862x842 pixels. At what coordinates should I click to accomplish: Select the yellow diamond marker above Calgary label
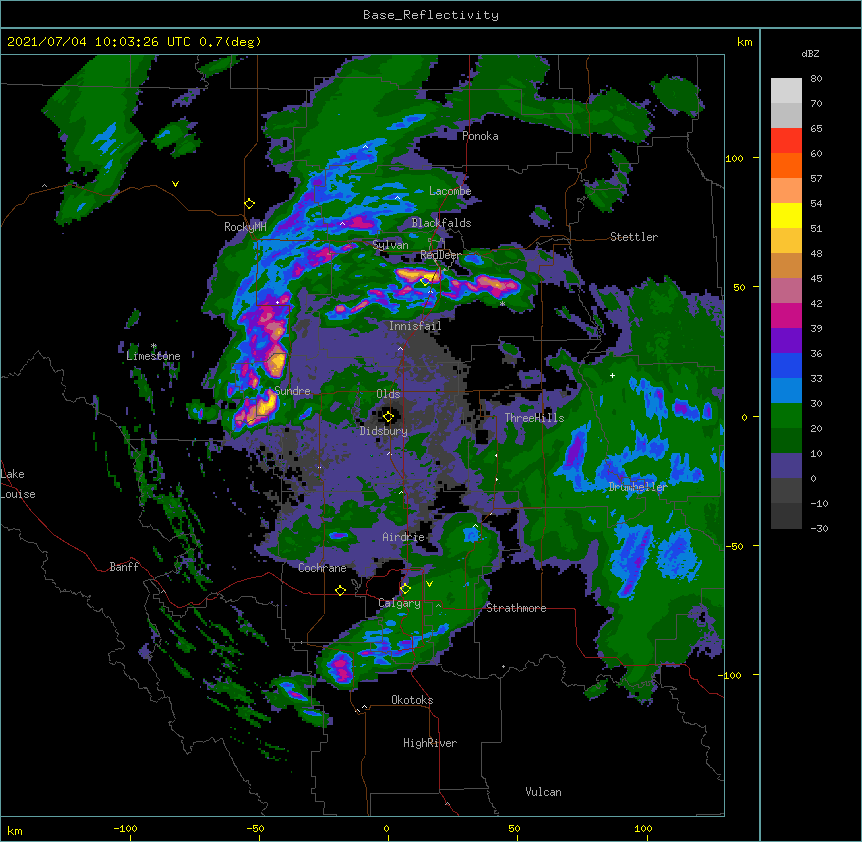click(405, 589)
